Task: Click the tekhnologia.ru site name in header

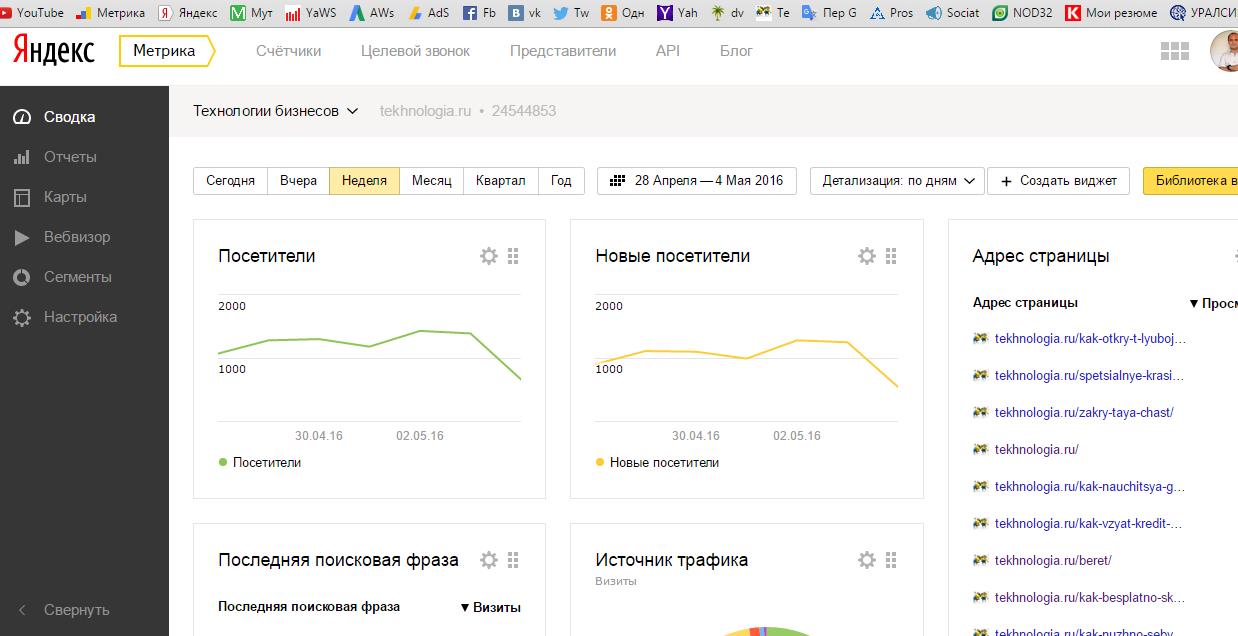Action: pos(425,111)
